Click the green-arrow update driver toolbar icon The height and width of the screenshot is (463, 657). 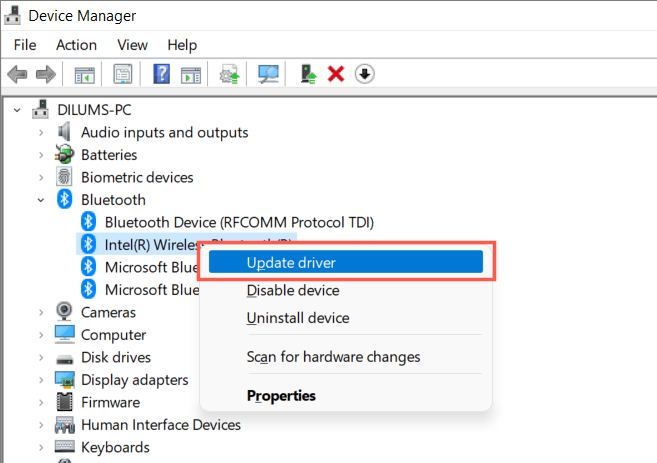309,74
